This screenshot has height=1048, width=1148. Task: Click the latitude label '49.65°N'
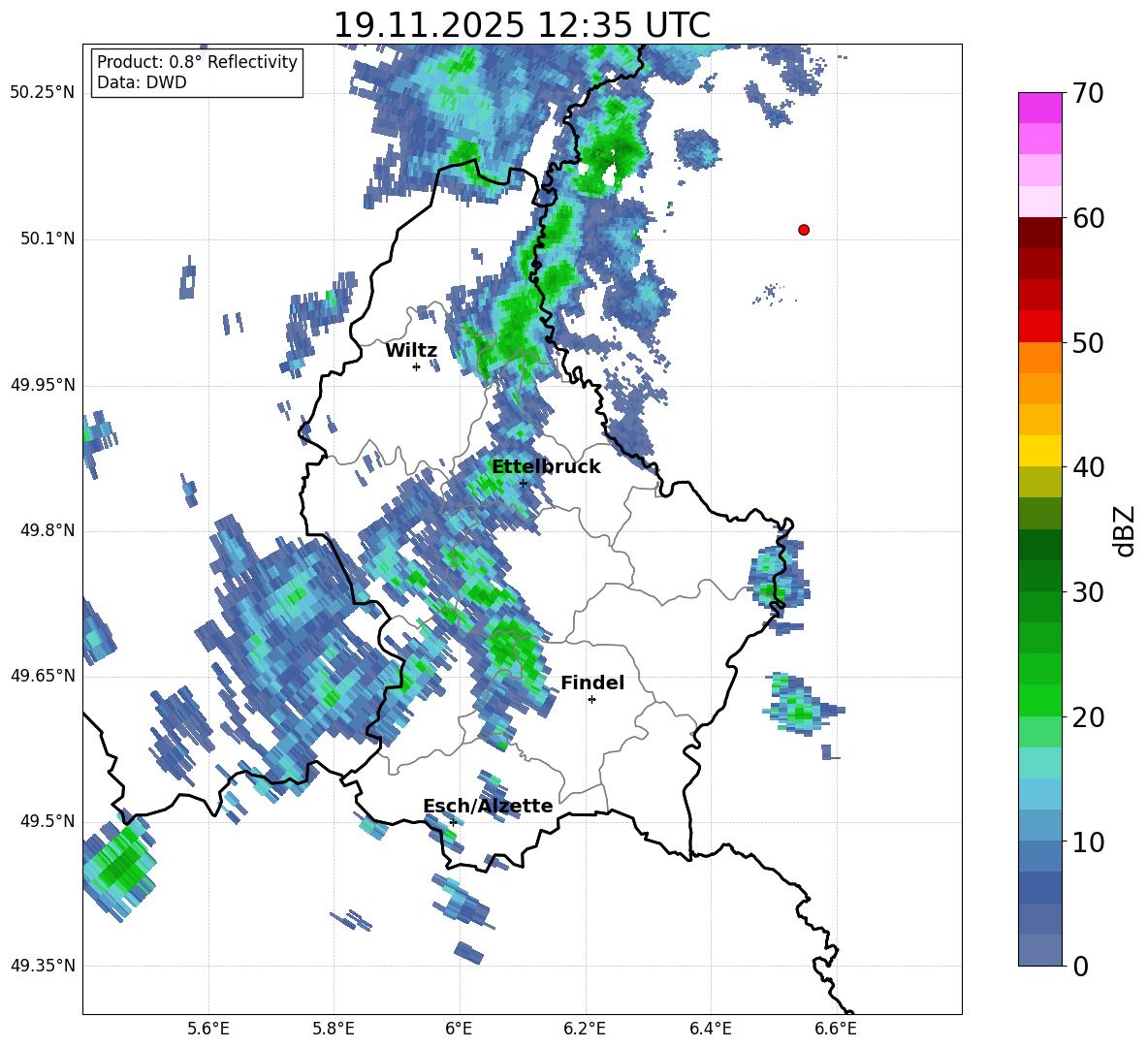pos(44,675)
